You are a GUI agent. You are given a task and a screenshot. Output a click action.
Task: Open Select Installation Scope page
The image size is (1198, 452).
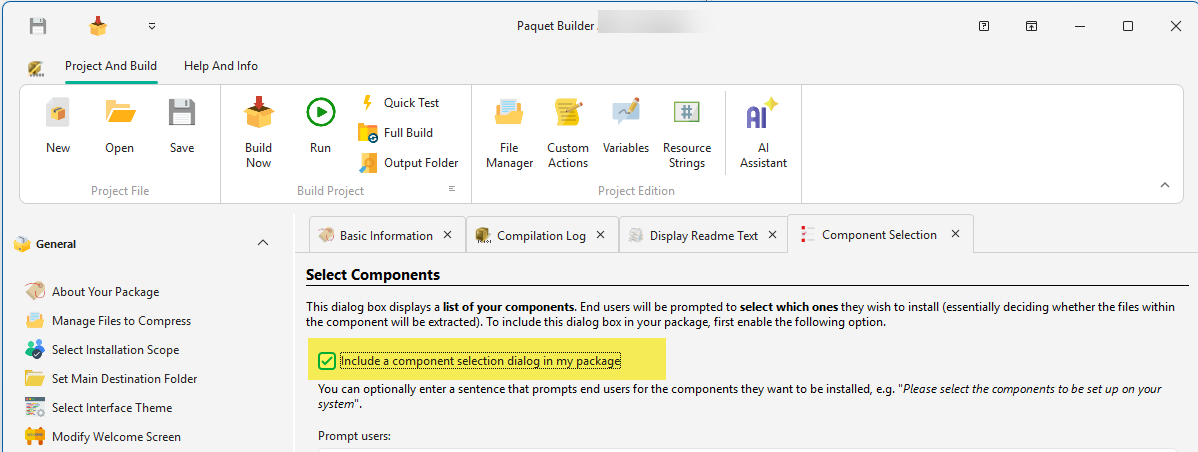(102, 350)
